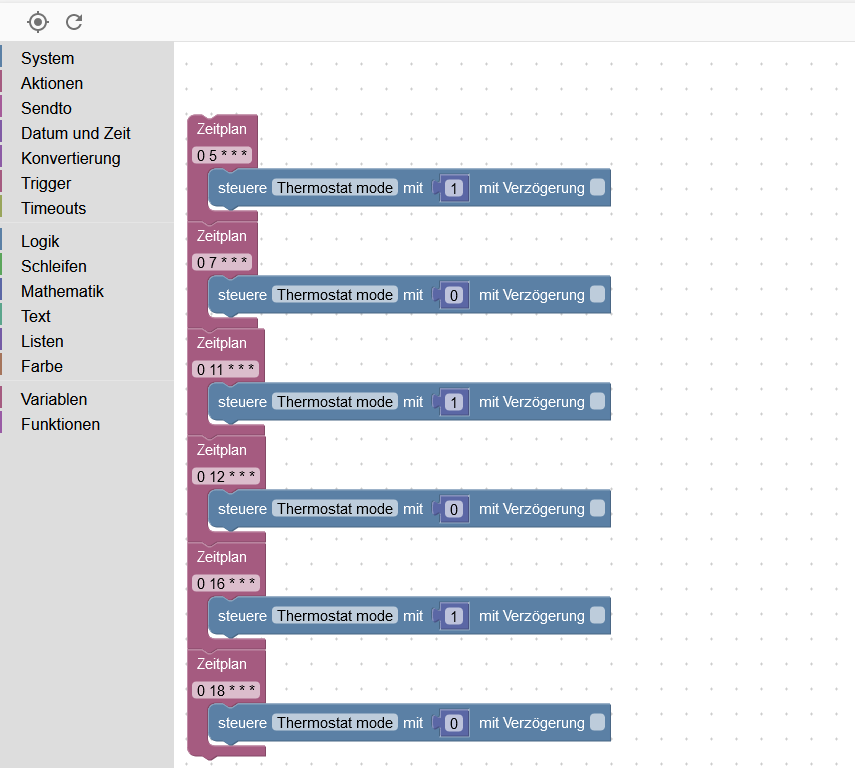
Task: Click Thermostat mode object in 0 5 schedule
Action: click(x=335, y=188)
